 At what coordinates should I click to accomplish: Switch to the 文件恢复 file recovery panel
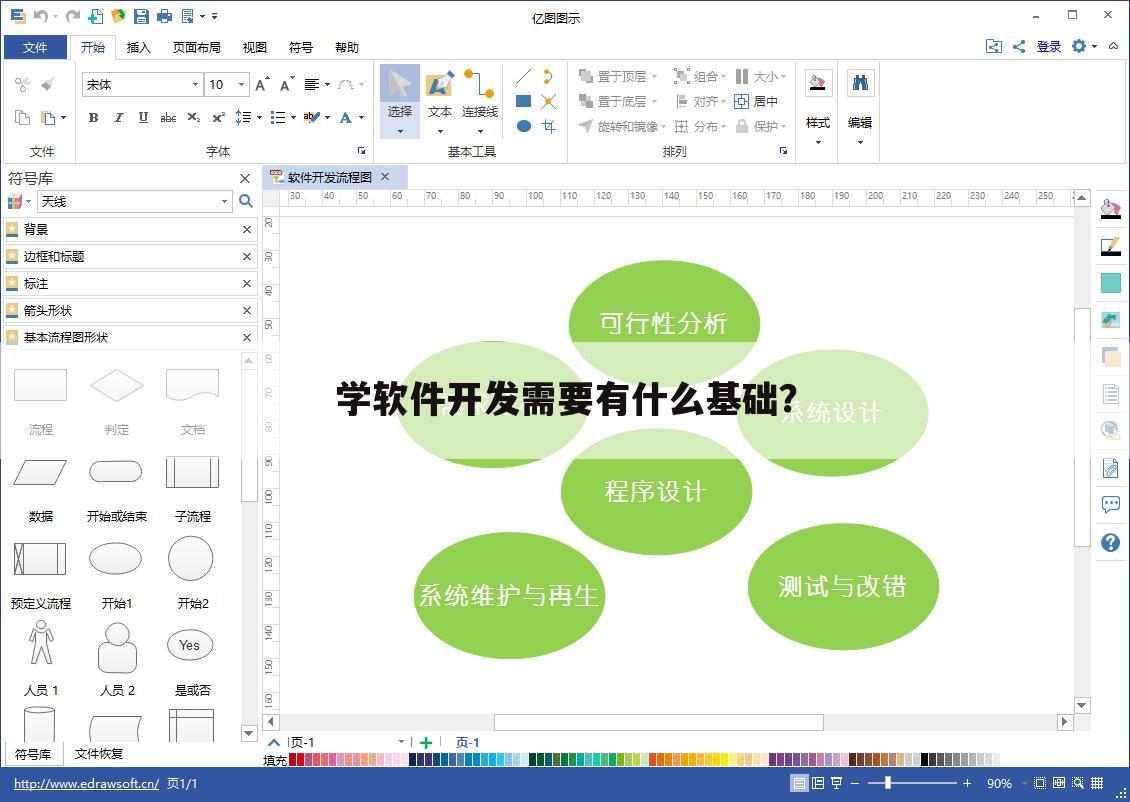[x=99, y=754]
